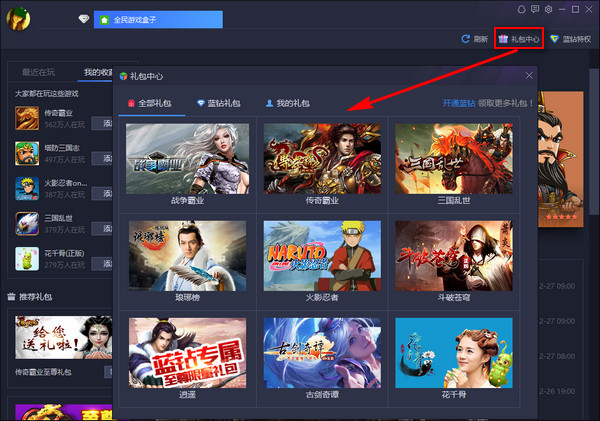The image size is (600, 421).
Task: Click the 开通蓝钻 link
Action: click(459, 103)
